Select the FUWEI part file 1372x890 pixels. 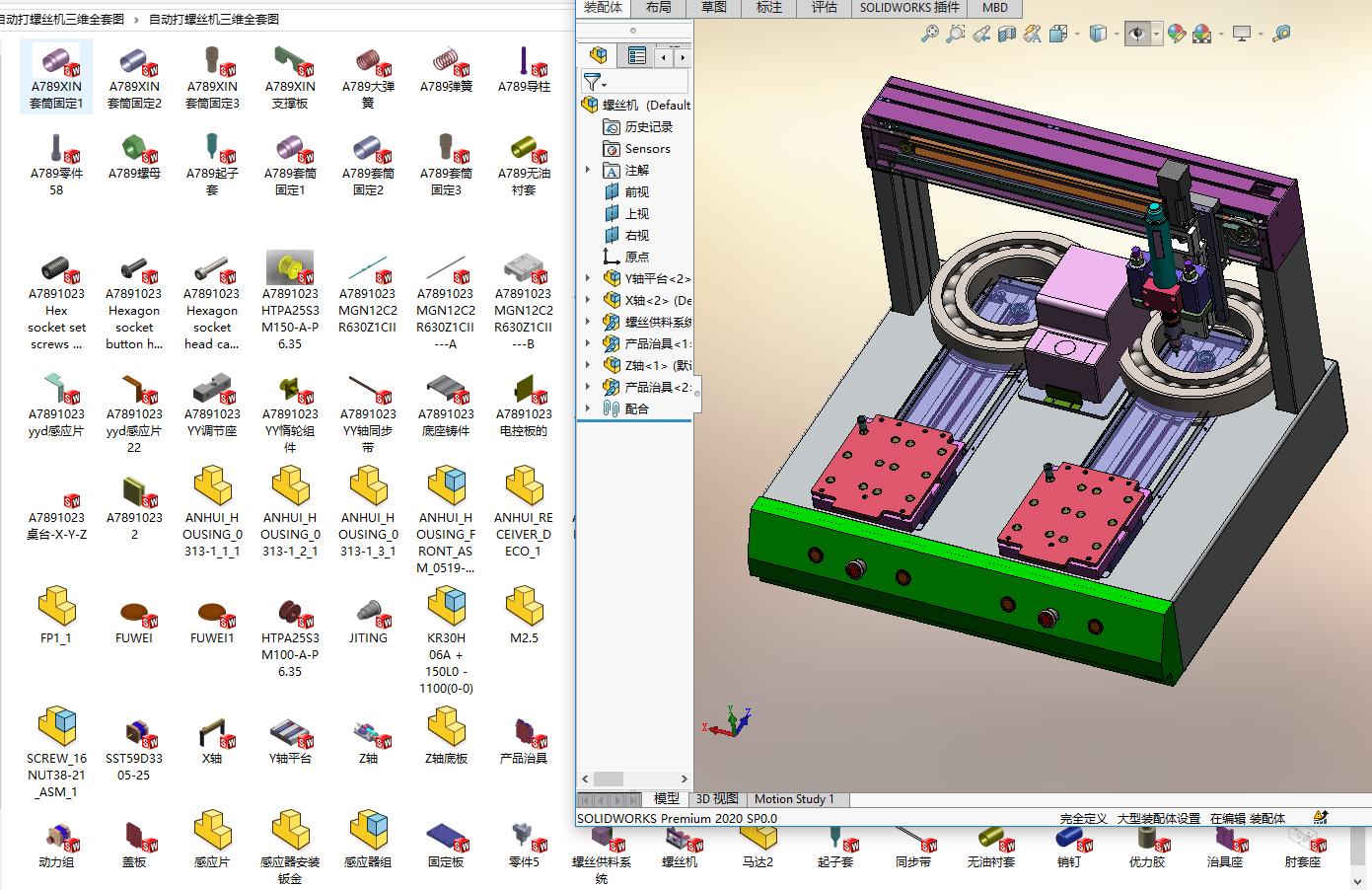click(134, 622)
